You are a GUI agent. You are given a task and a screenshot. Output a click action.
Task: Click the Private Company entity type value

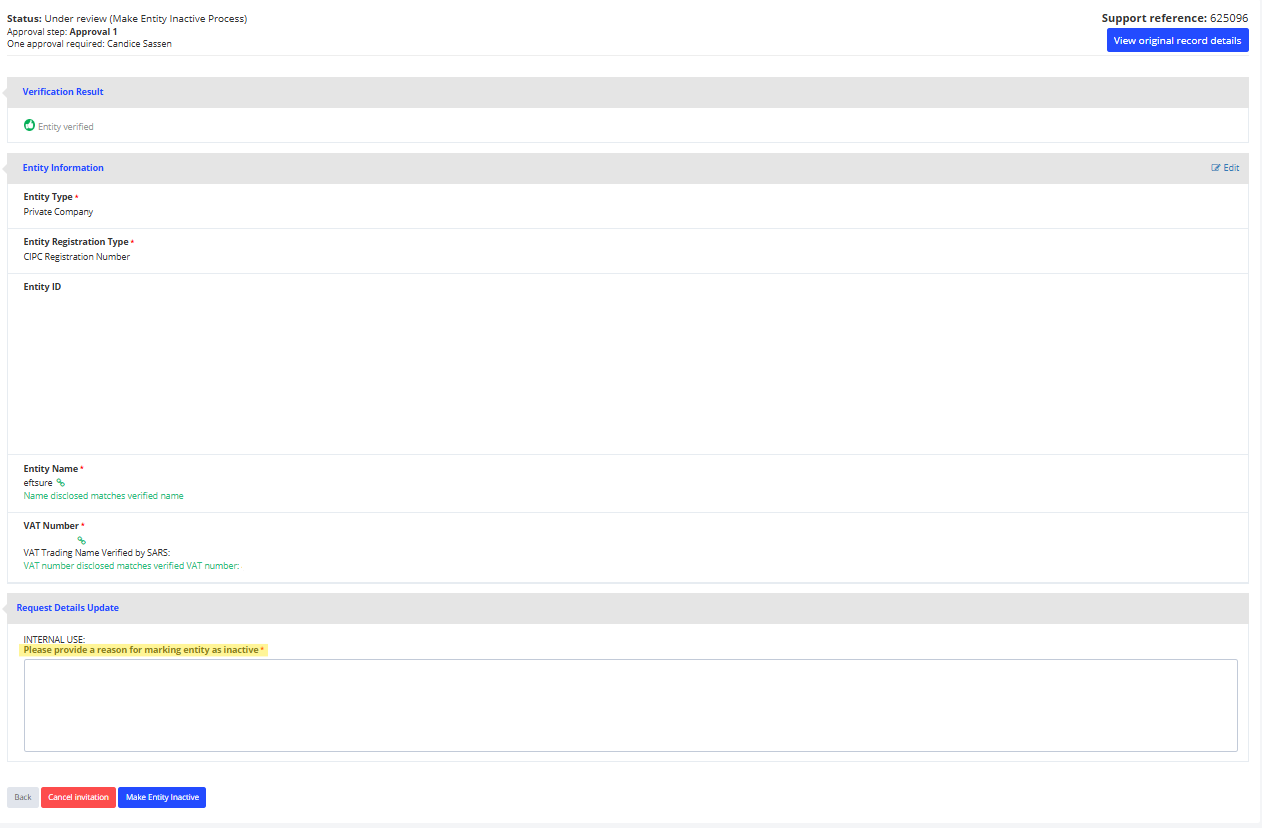58,212
